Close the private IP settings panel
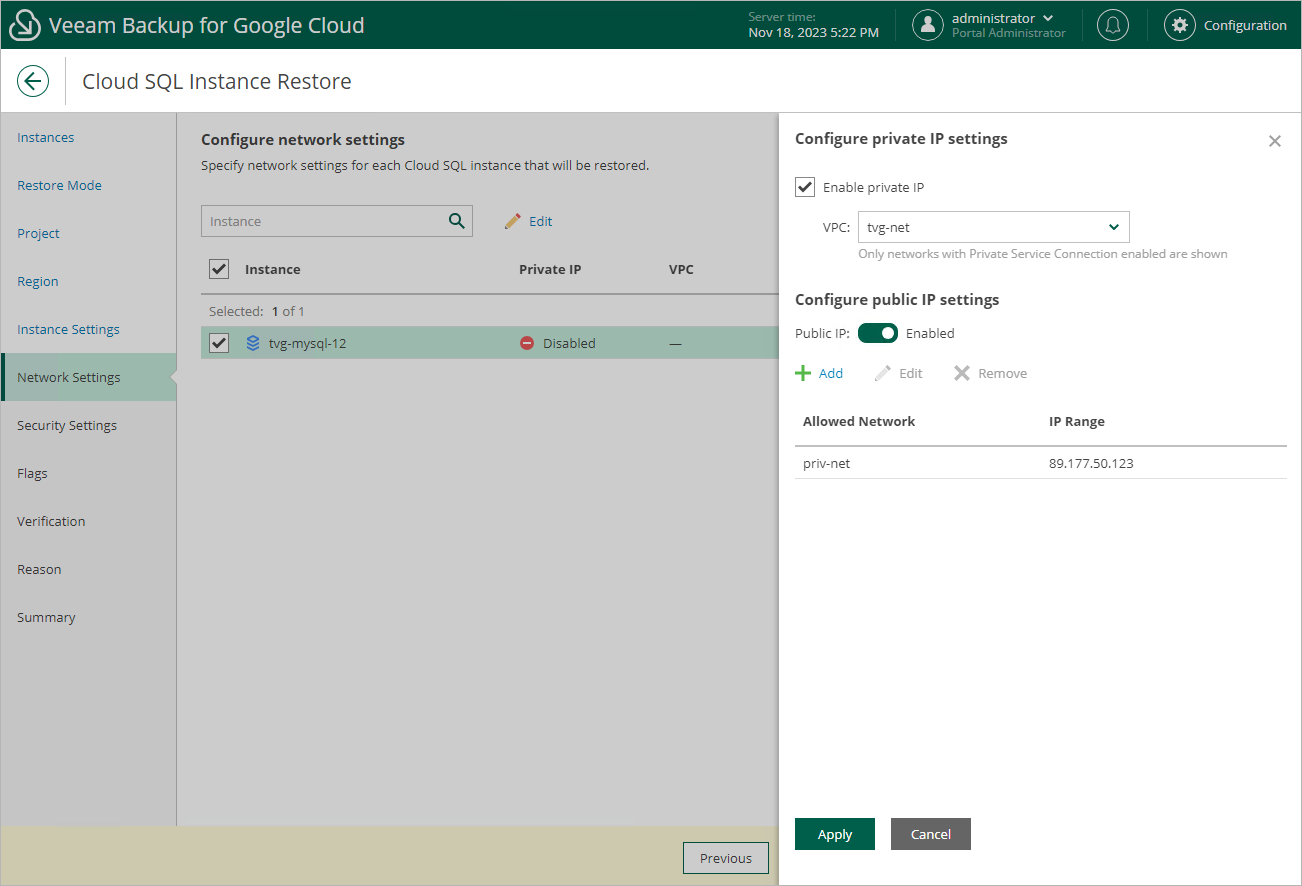Viewport: 1302px width, 886px height. click(x=1275, y=141)
